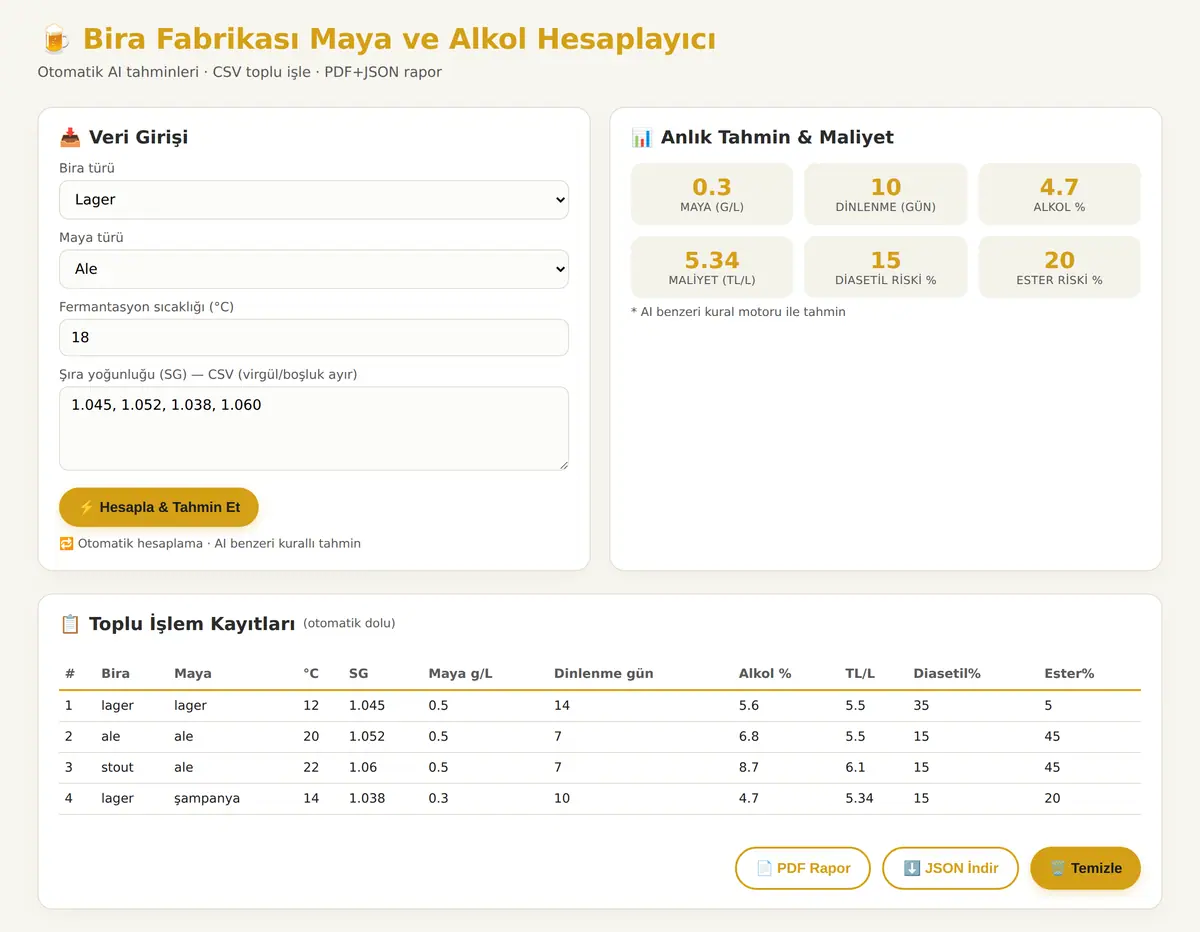Viewport: 1200px width, 932px height.
Task: Click the chart icon beside Anlık Tahmin
Action: pos(642,137)
